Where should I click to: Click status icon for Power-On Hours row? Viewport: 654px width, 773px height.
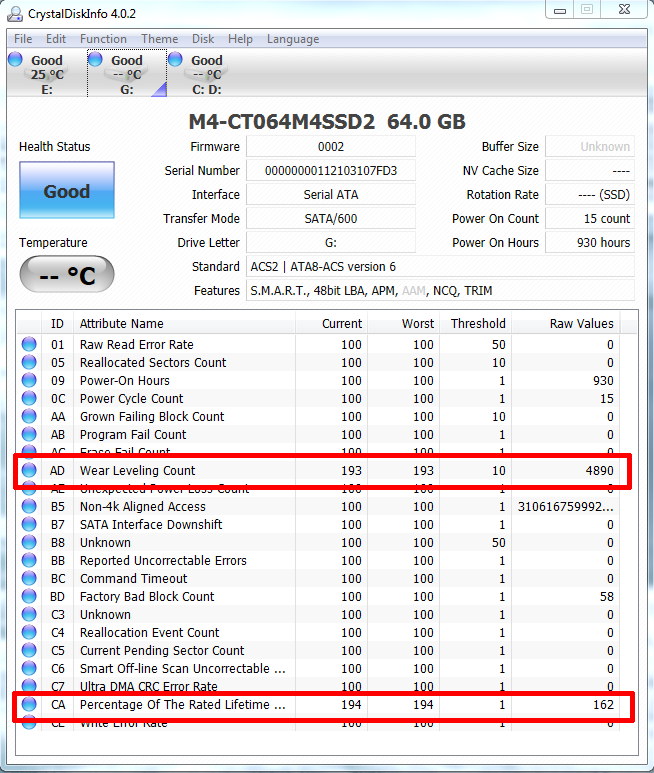click(x=29, y=380)
